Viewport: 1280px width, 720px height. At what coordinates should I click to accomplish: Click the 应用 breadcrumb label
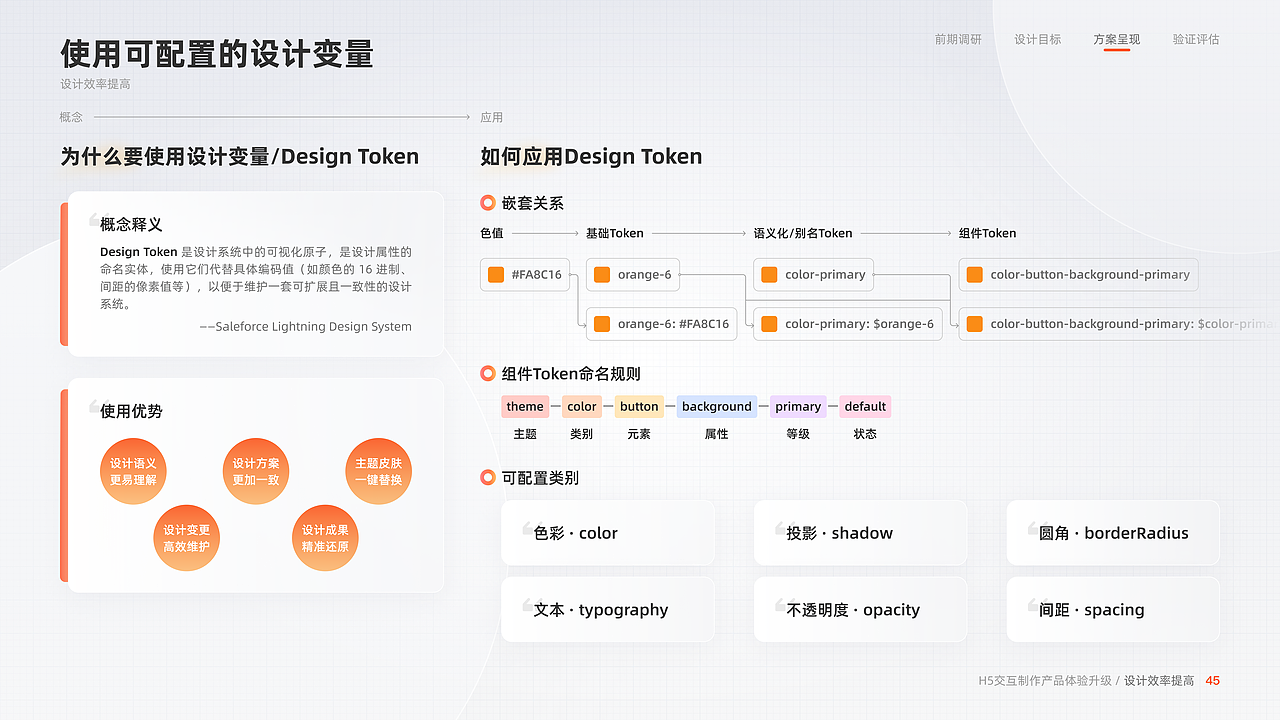point(492,117)
